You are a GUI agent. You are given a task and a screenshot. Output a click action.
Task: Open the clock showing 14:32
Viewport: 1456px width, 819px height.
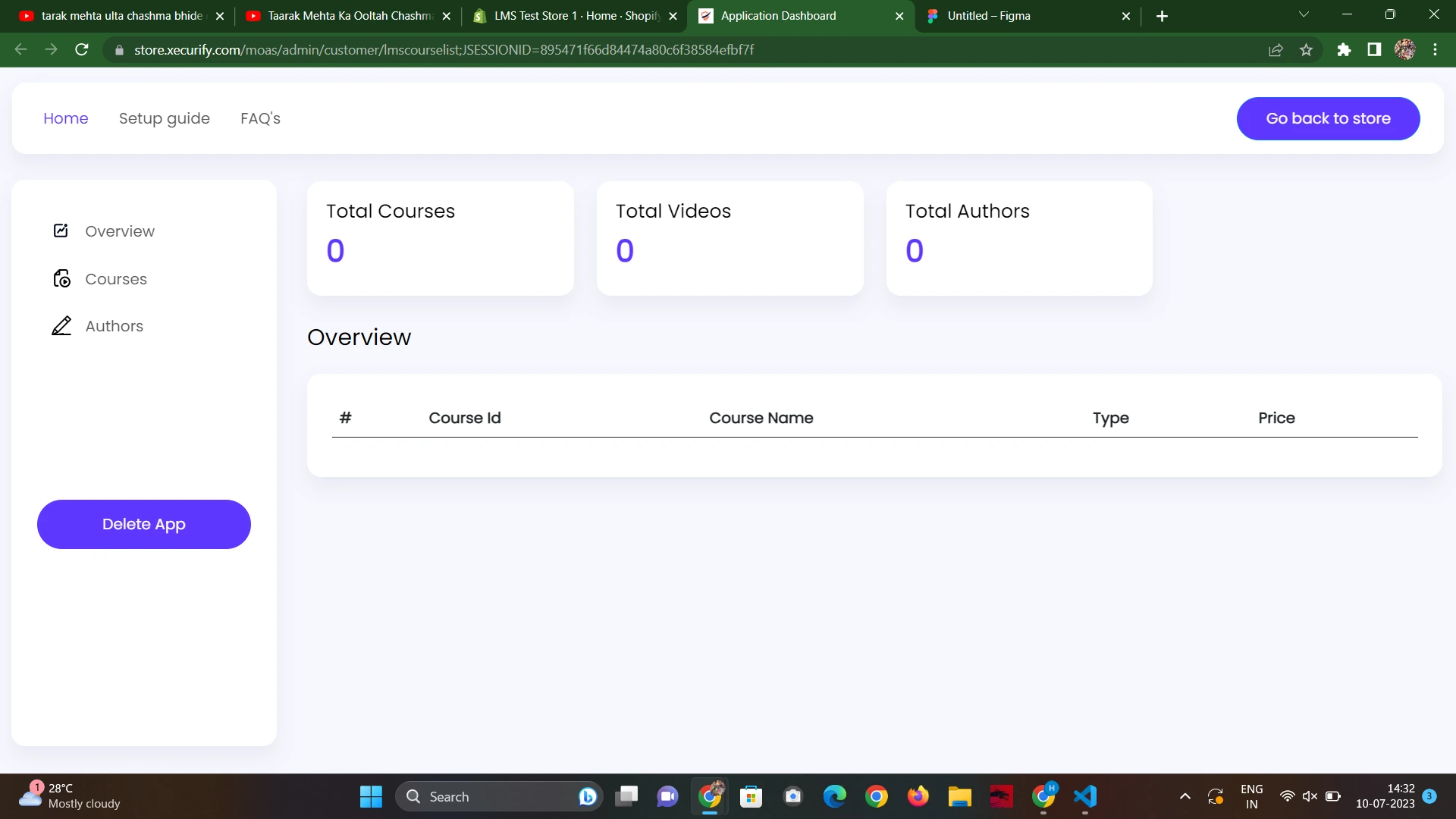point(1385,796)
